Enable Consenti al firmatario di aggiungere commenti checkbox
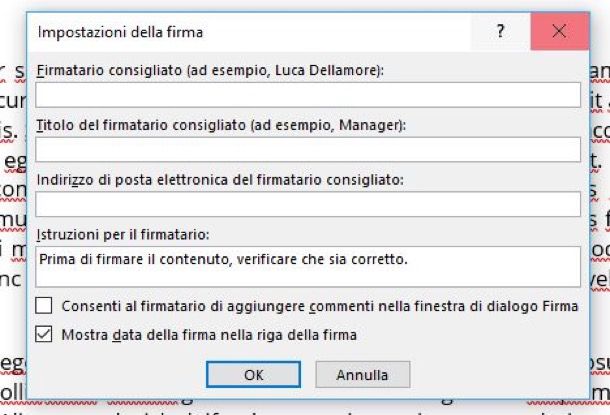 [44, 306]
